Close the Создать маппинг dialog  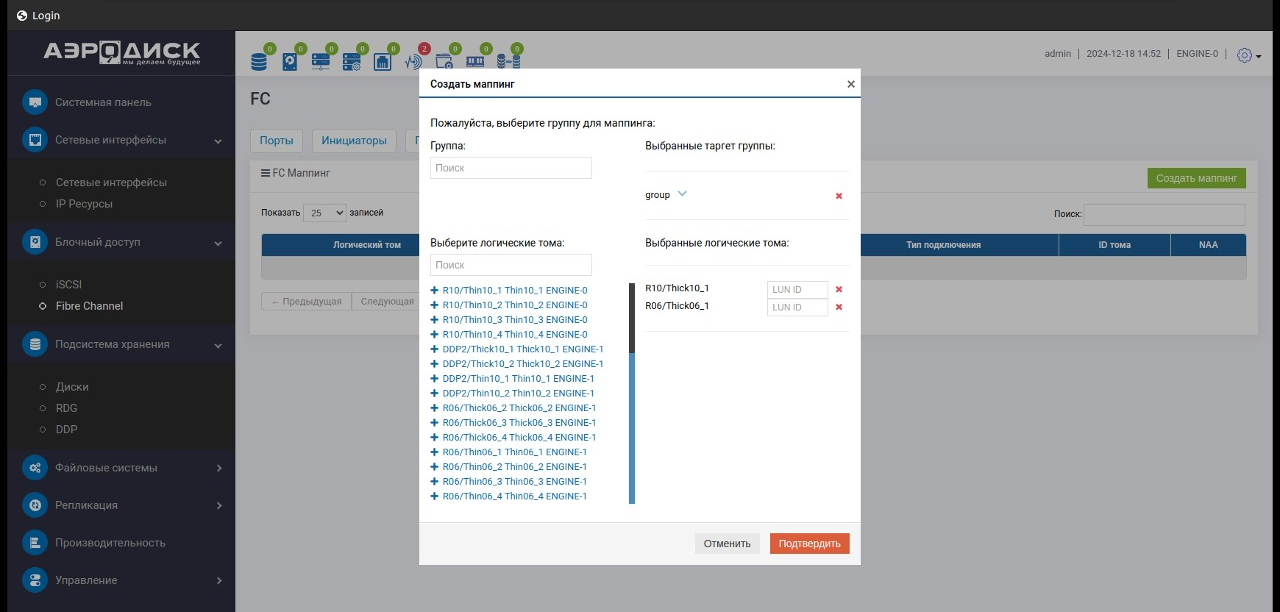[851, 85]
